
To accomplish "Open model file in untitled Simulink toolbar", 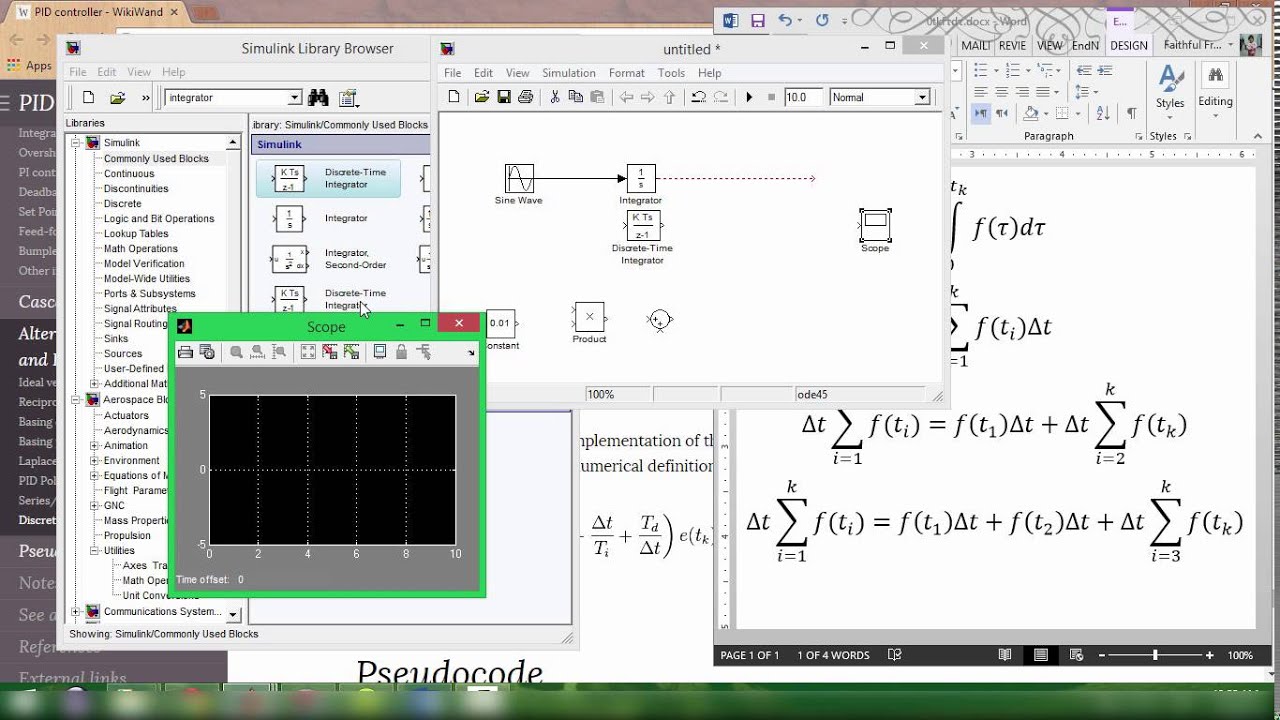I will tap(481, 97).
